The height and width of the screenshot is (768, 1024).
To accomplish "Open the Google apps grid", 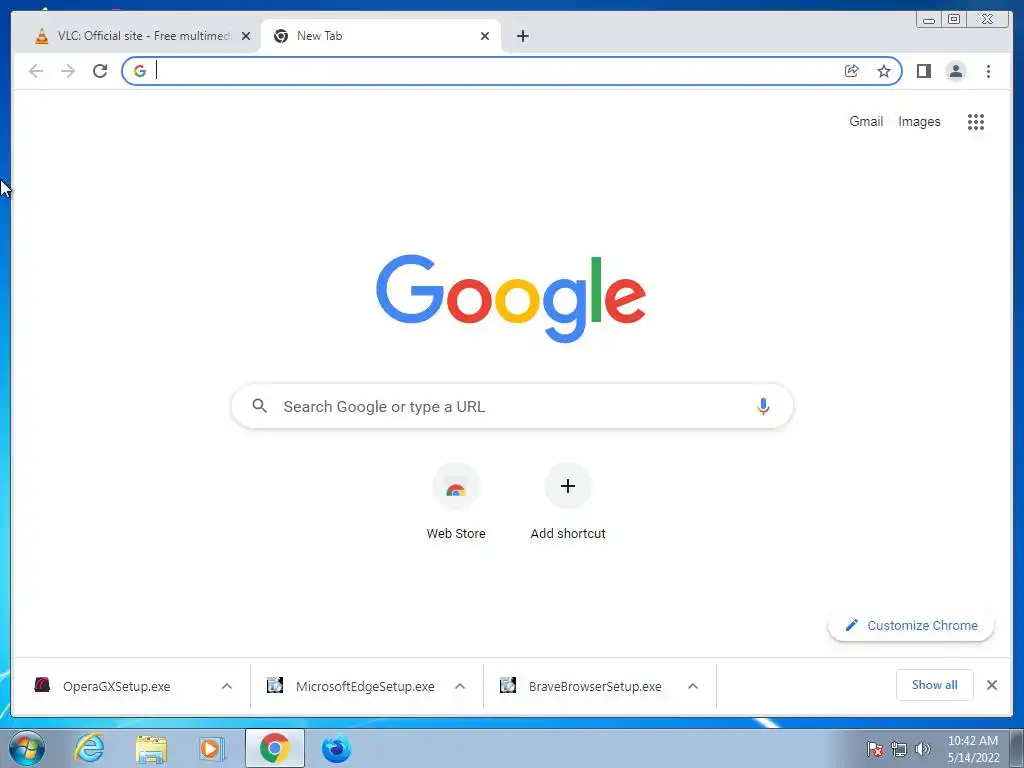I will click(x=976, y=121).
